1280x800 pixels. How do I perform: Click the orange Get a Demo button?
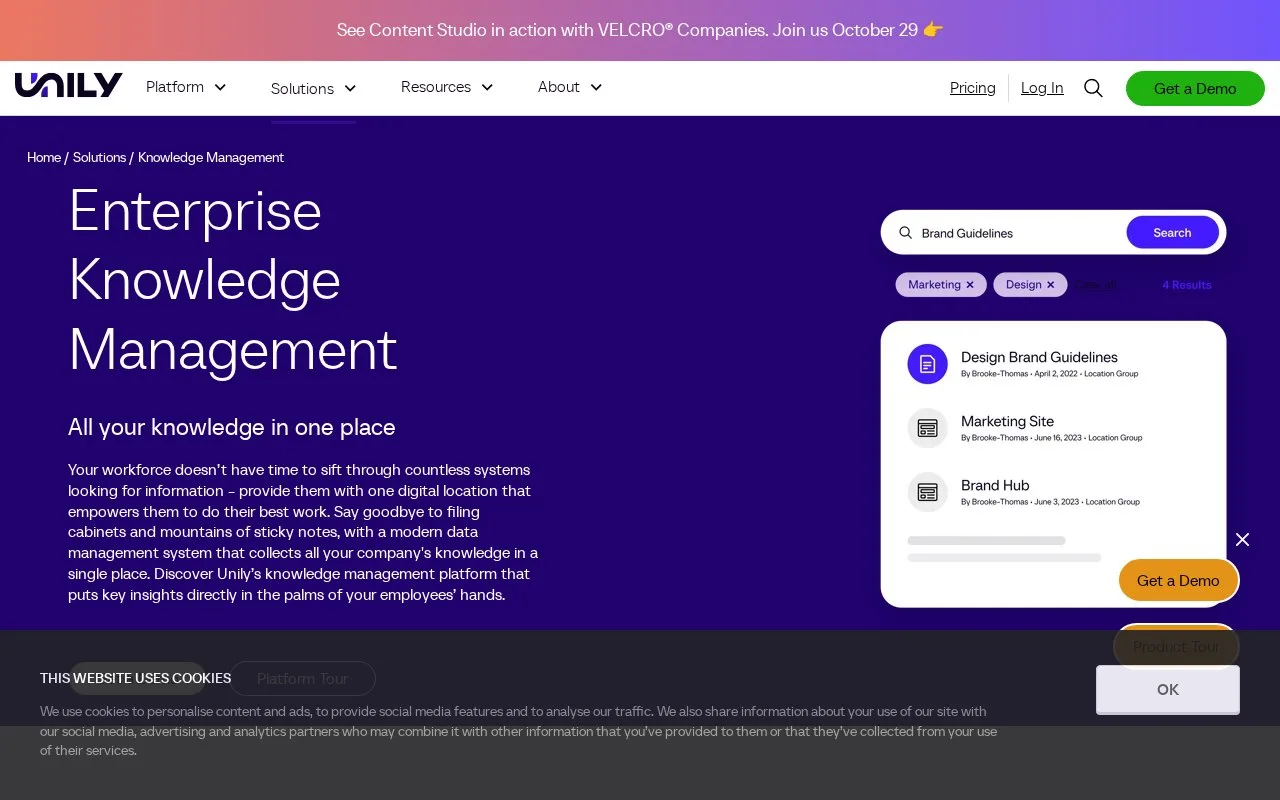click(x=1178, y=580)
